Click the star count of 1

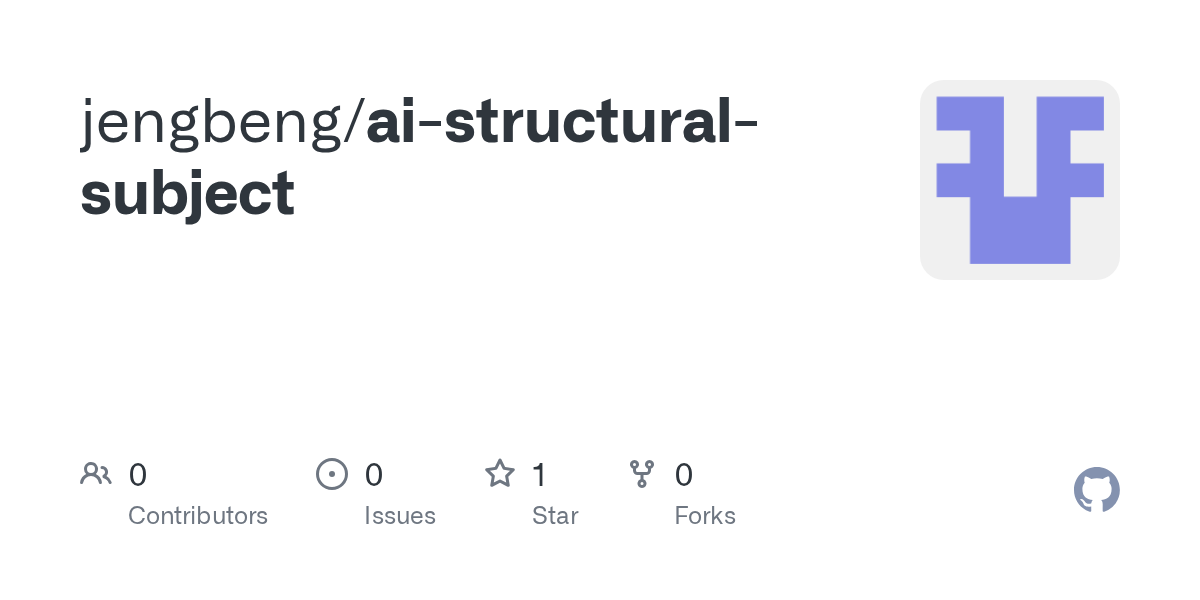[x=539, y=475]
